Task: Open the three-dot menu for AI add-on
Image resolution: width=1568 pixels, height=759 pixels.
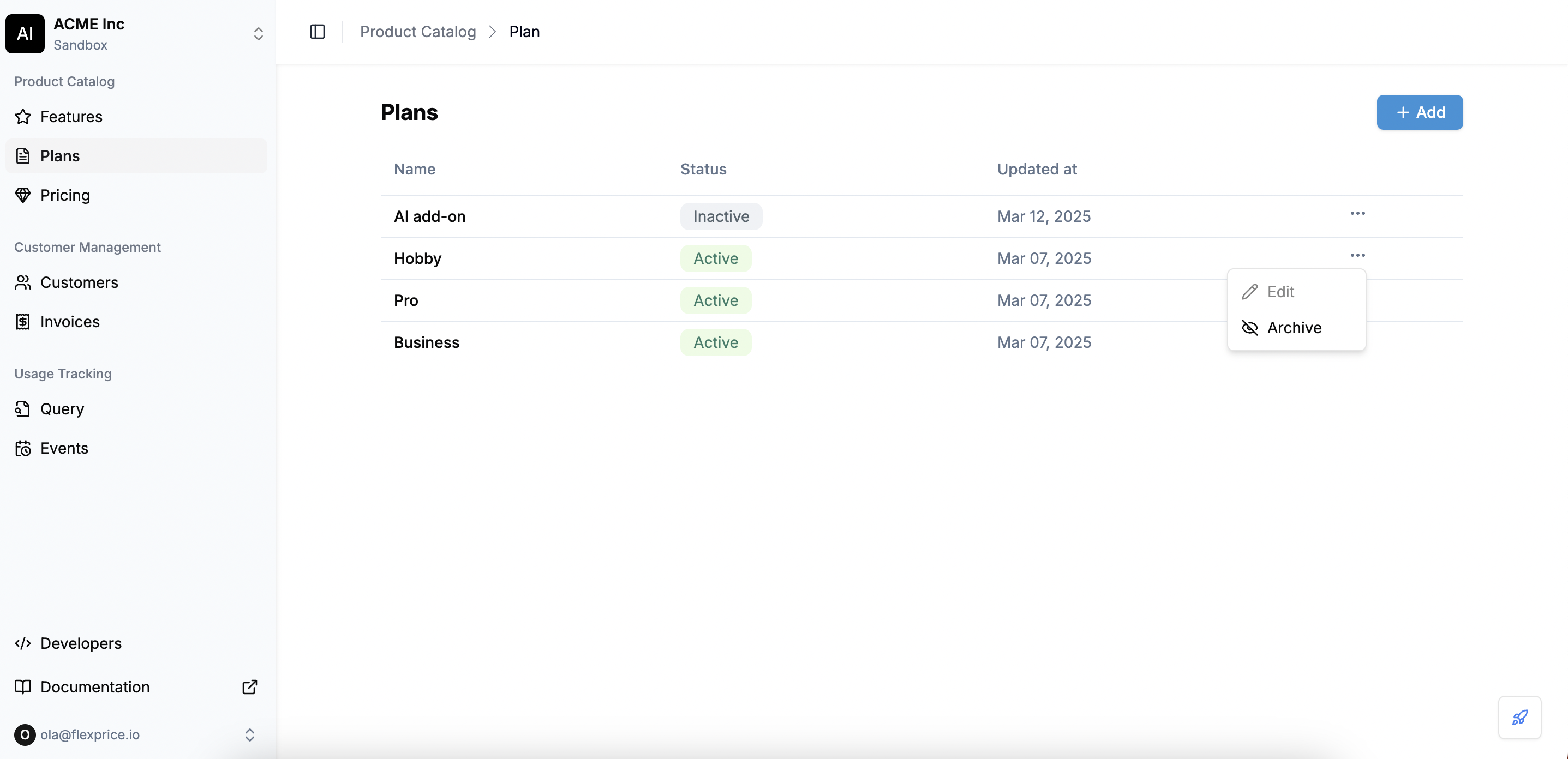Action: tap(1357, 214)
